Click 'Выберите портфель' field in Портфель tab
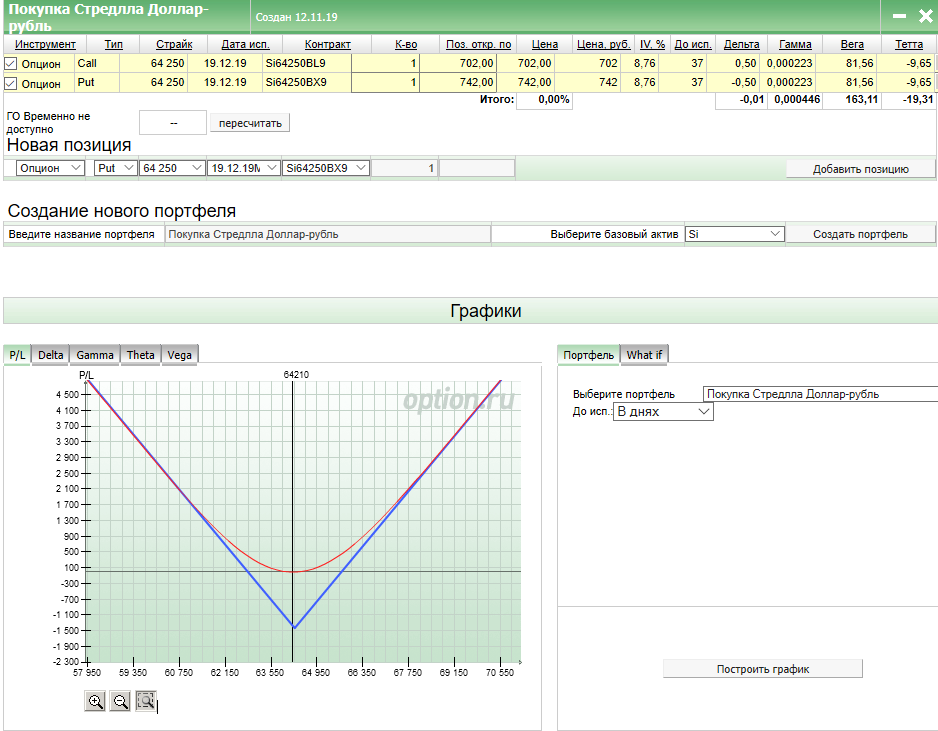The image size is (938, 731). pos(820,394)
